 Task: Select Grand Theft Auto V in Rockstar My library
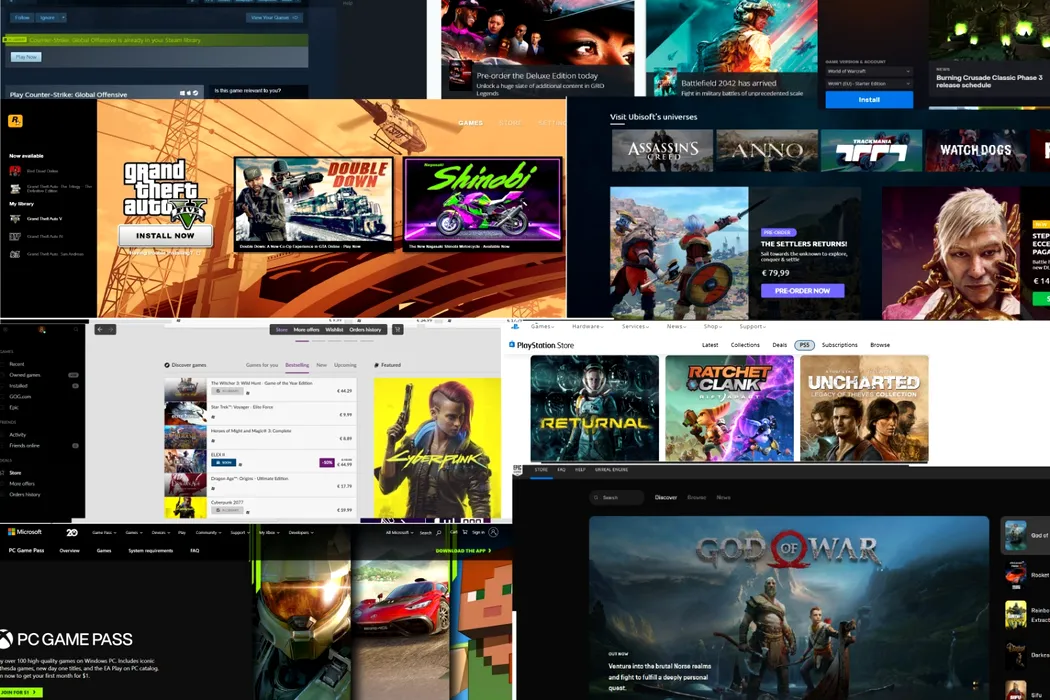click(x=45, y=218)
